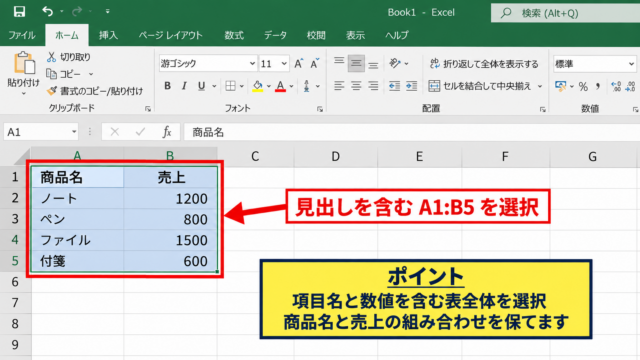
Task: Cut selection with 切り取り
Action: tap(69, 57)
